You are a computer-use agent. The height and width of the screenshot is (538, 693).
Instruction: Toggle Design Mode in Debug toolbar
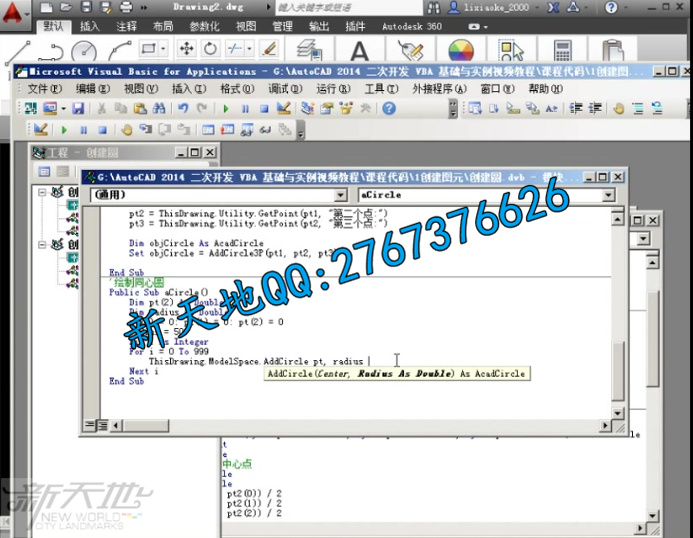click(x=41, y=130)
